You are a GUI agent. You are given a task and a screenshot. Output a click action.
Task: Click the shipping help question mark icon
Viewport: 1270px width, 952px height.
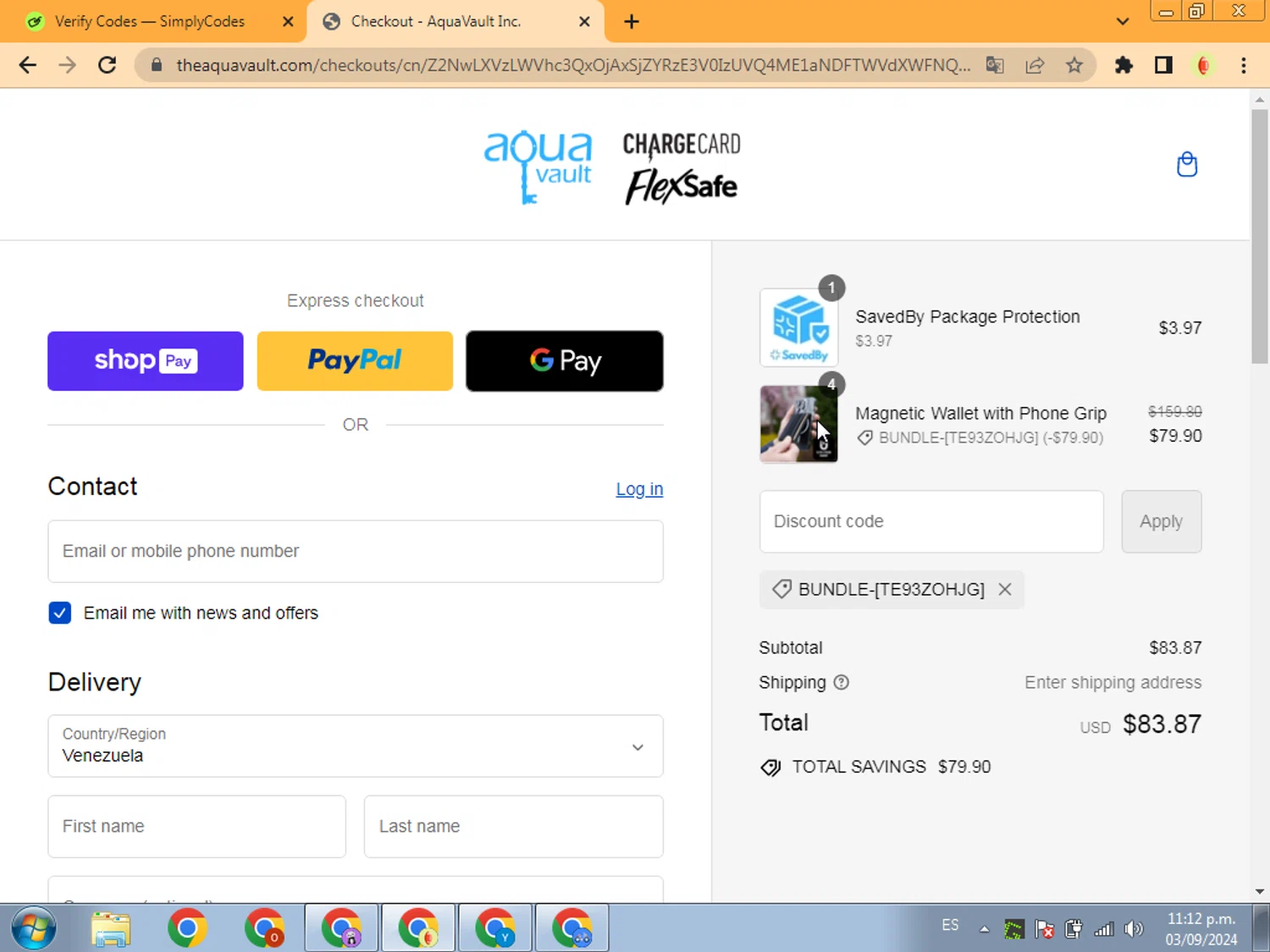click(841, 682)
